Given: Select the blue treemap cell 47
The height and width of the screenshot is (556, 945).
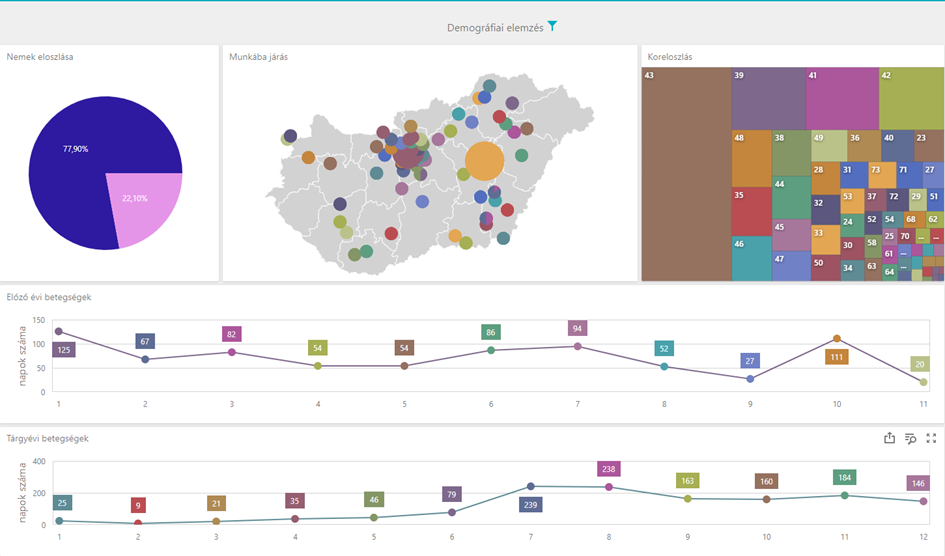Looking at the screenshot, I should 792,266.
